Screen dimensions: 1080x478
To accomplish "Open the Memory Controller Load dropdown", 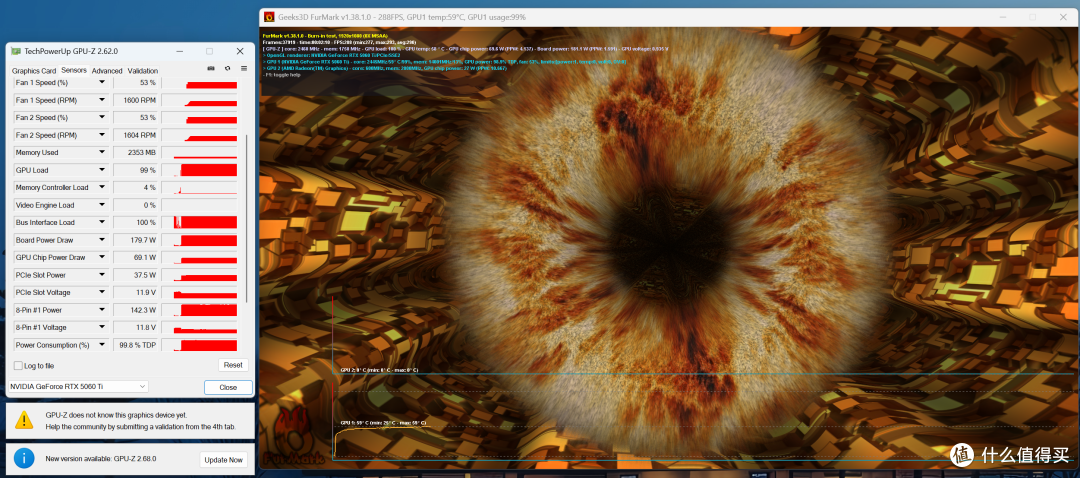I will [x=102, y=187].
